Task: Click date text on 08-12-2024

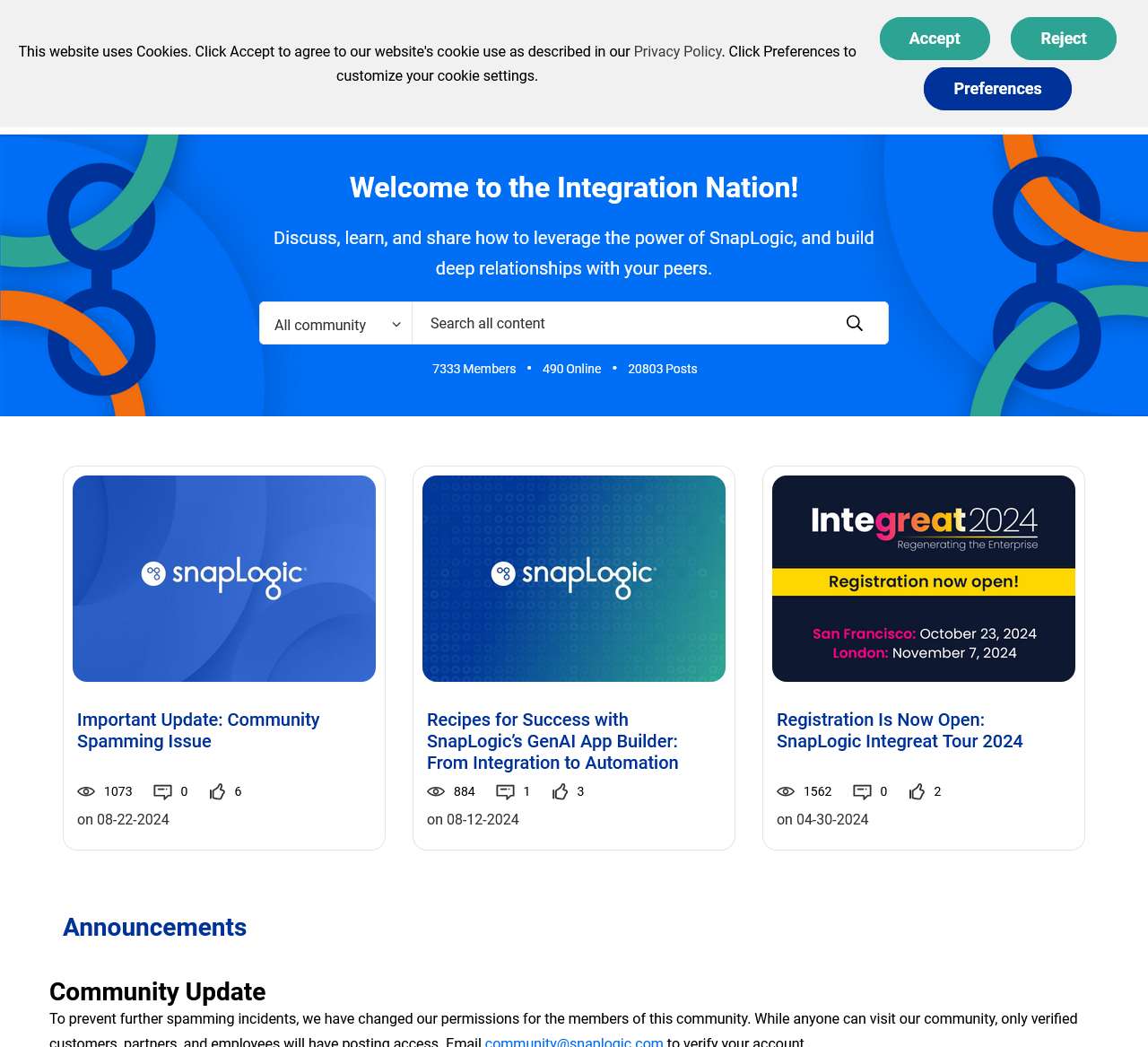Action: [x=473, y=819]
